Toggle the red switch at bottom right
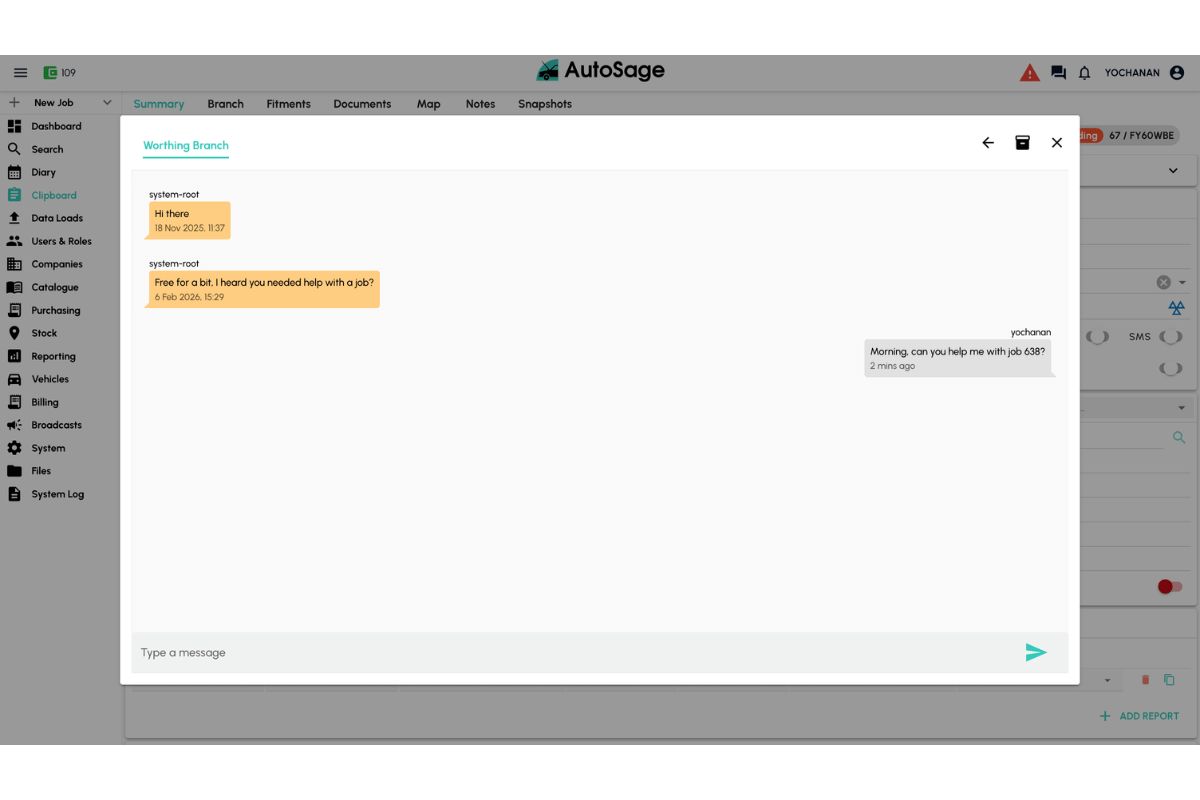This screenshot has height=800, width=1200. pos(1169,587)
